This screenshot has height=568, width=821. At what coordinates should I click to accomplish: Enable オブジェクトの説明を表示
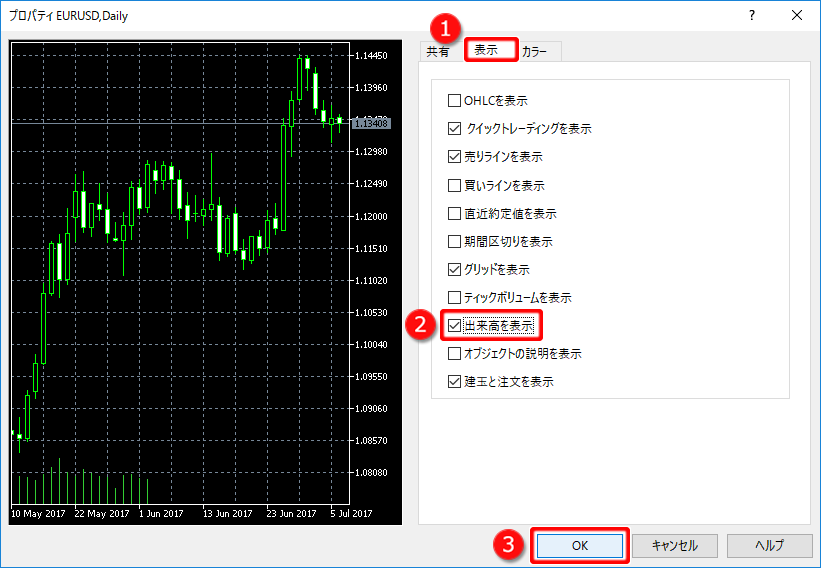click(x=455, y=353)
